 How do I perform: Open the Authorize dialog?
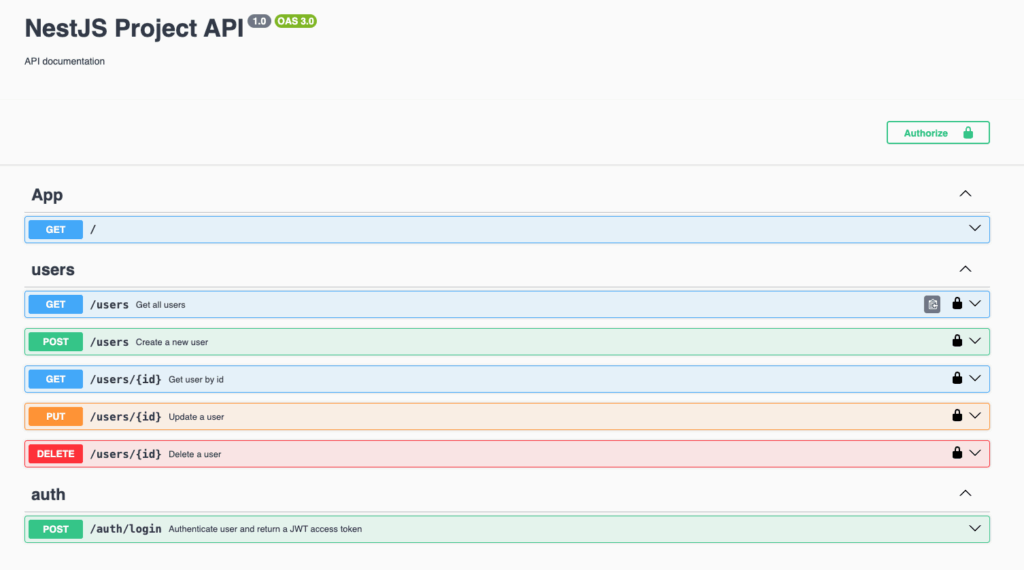click(937, 133)
